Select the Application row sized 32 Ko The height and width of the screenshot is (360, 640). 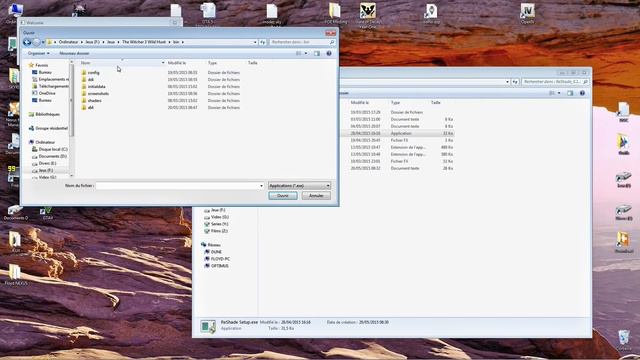[397, 133]
